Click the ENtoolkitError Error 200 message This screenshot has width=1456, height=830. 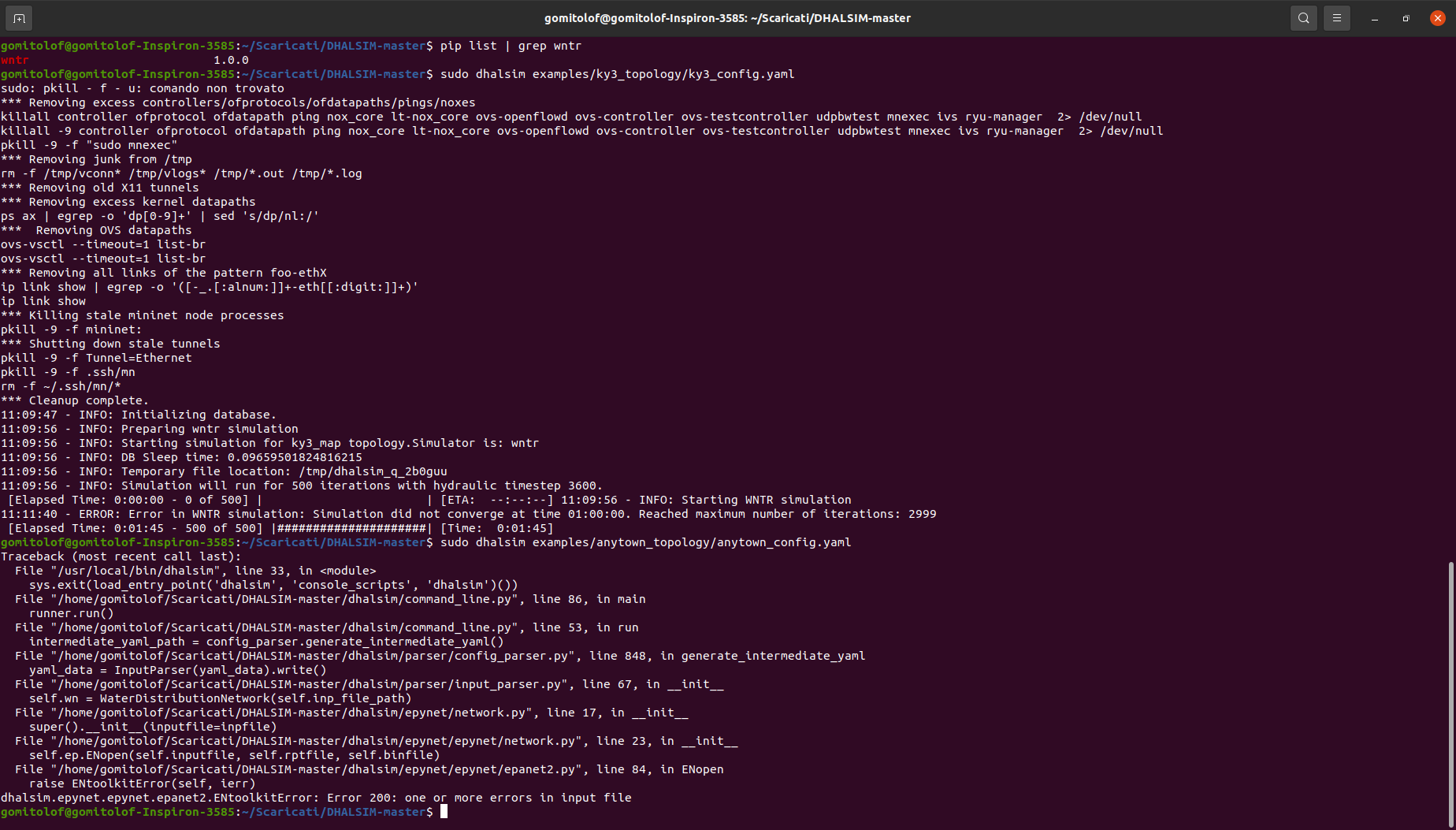tap(315, 797)
